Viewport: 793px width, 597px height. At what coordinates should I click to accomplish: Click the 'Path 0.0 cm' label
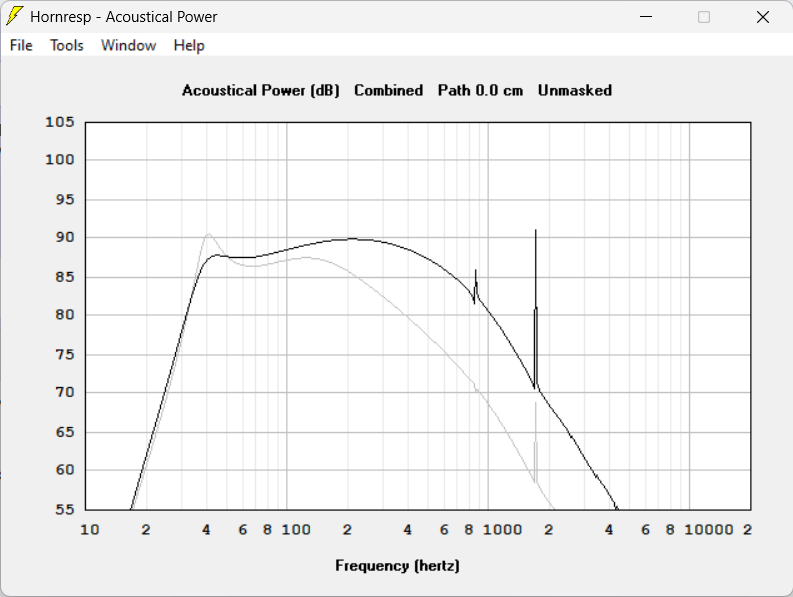(x=480, y=91)
